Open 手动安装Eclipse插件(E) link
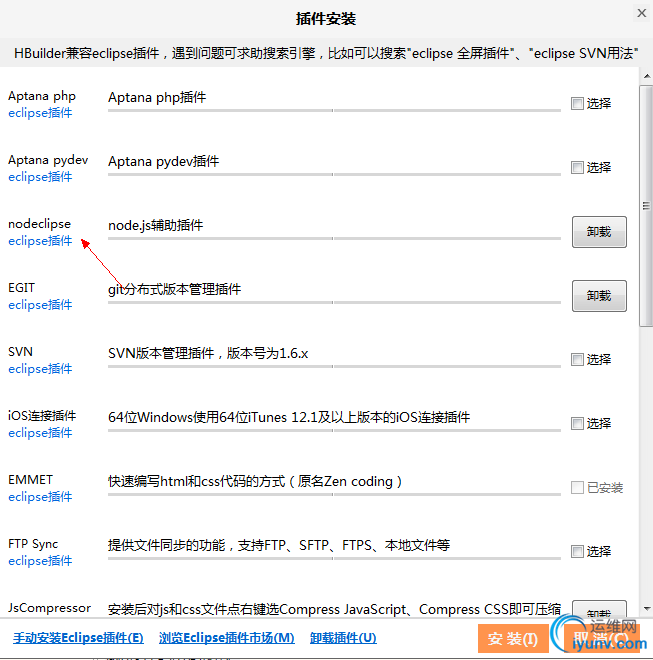Viewport: 653px width, 660px height. click(x=78, y=638)
